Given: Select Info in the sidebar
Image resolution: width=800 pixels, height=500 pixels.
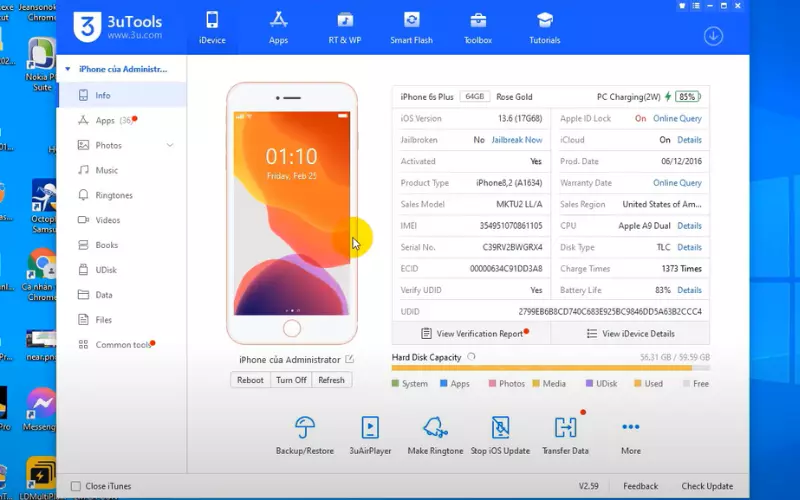Looking at the screenshot, I should [122, 95].
